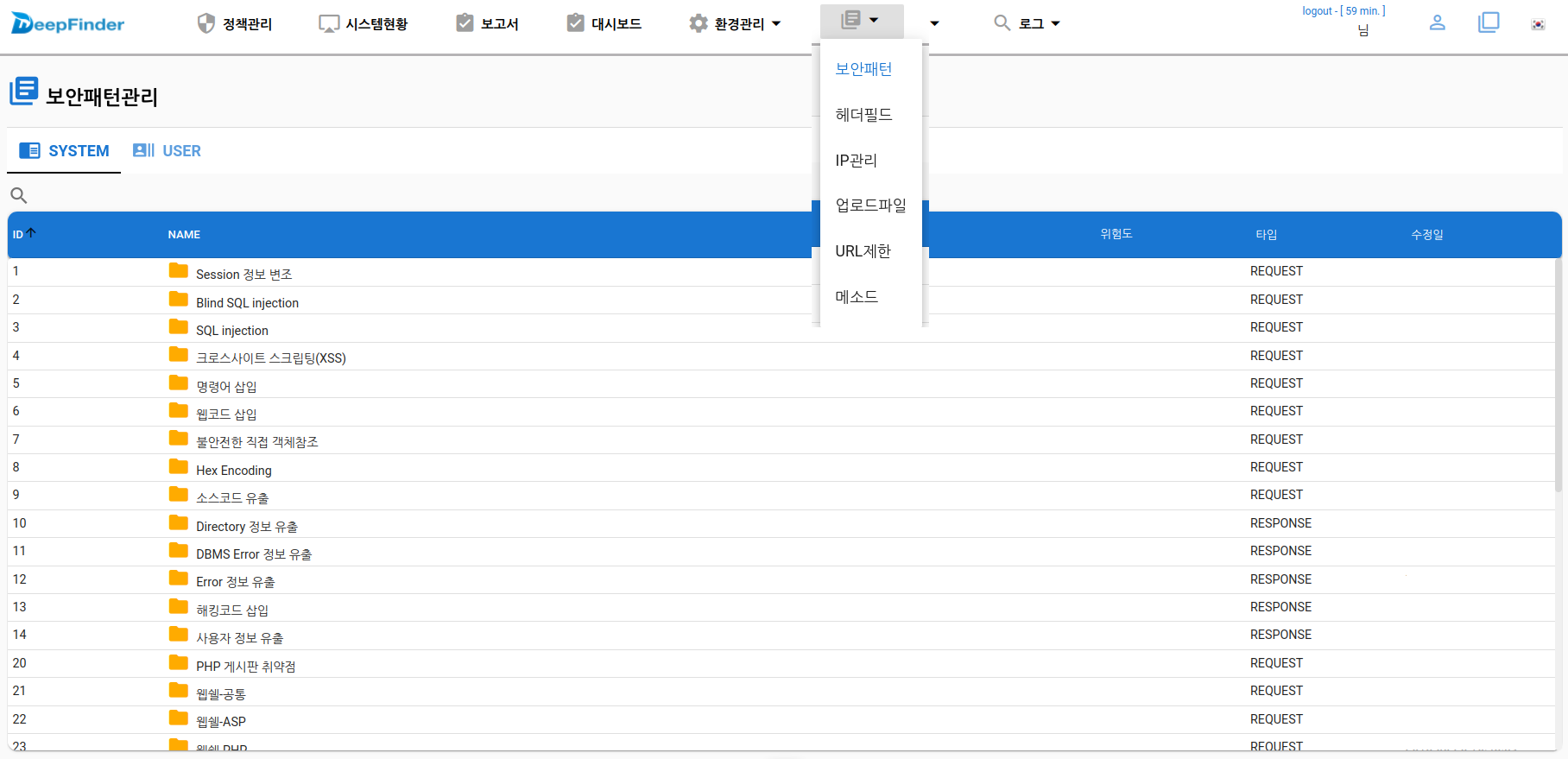
Task: Open the 정책관리 navigation item
Action: pyautogui.click(x=235, y=23)
